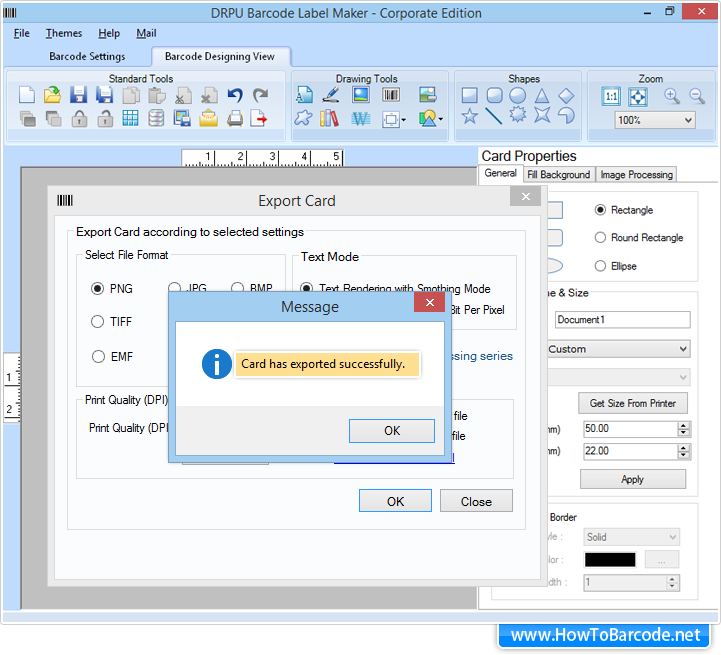721x655 pixels.
Task: Select the Barcode drawing tool
Action: (391, 95)
